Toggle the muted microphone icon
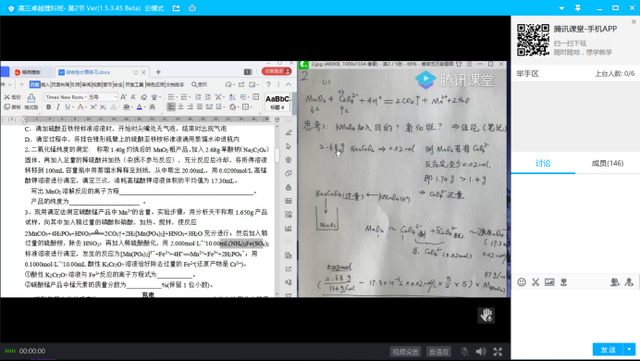Screen dimensions: 640x361 464,351
